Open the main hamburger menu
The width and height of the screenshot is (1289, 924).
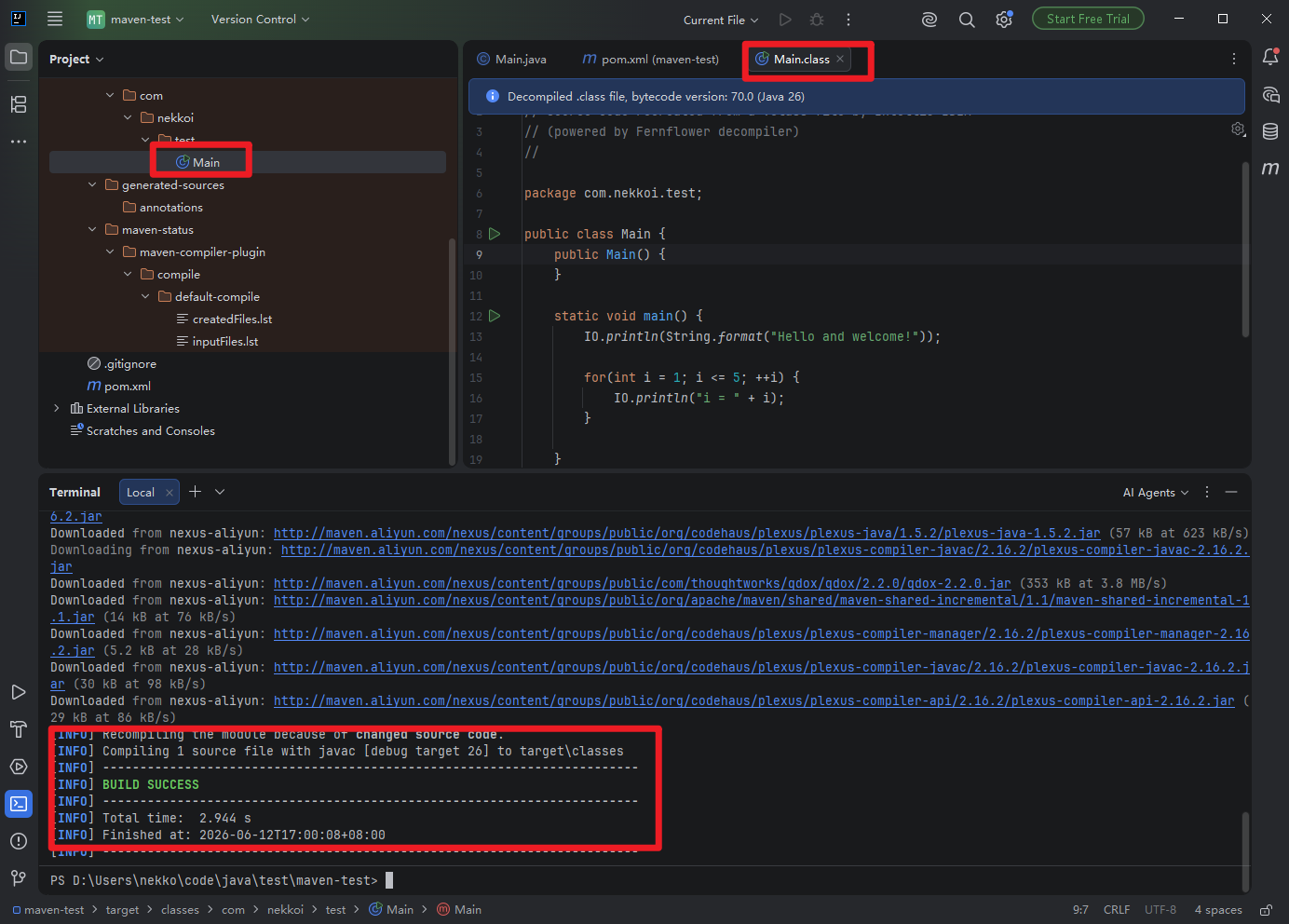[55, 19]
